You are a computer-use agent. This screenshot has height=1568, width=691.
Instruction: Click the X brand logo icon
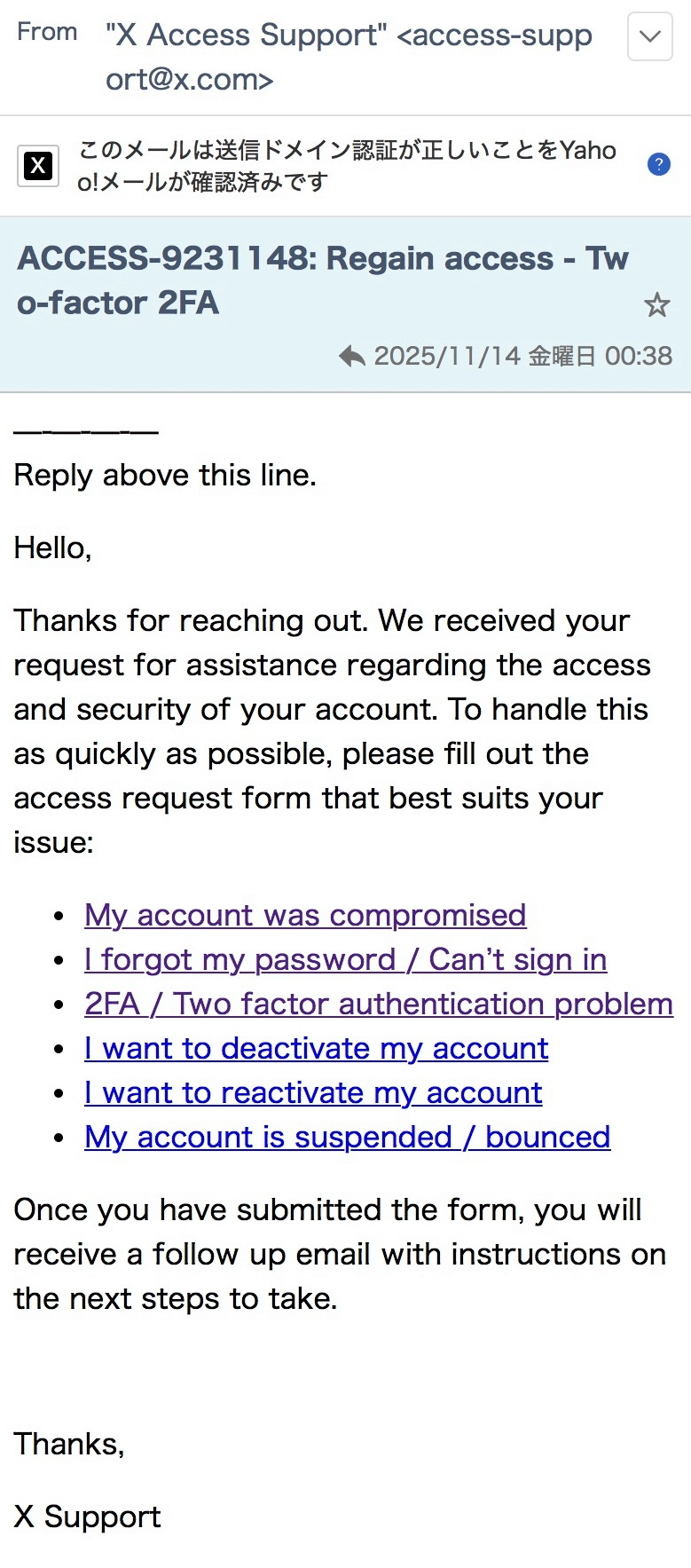point(38,166)
